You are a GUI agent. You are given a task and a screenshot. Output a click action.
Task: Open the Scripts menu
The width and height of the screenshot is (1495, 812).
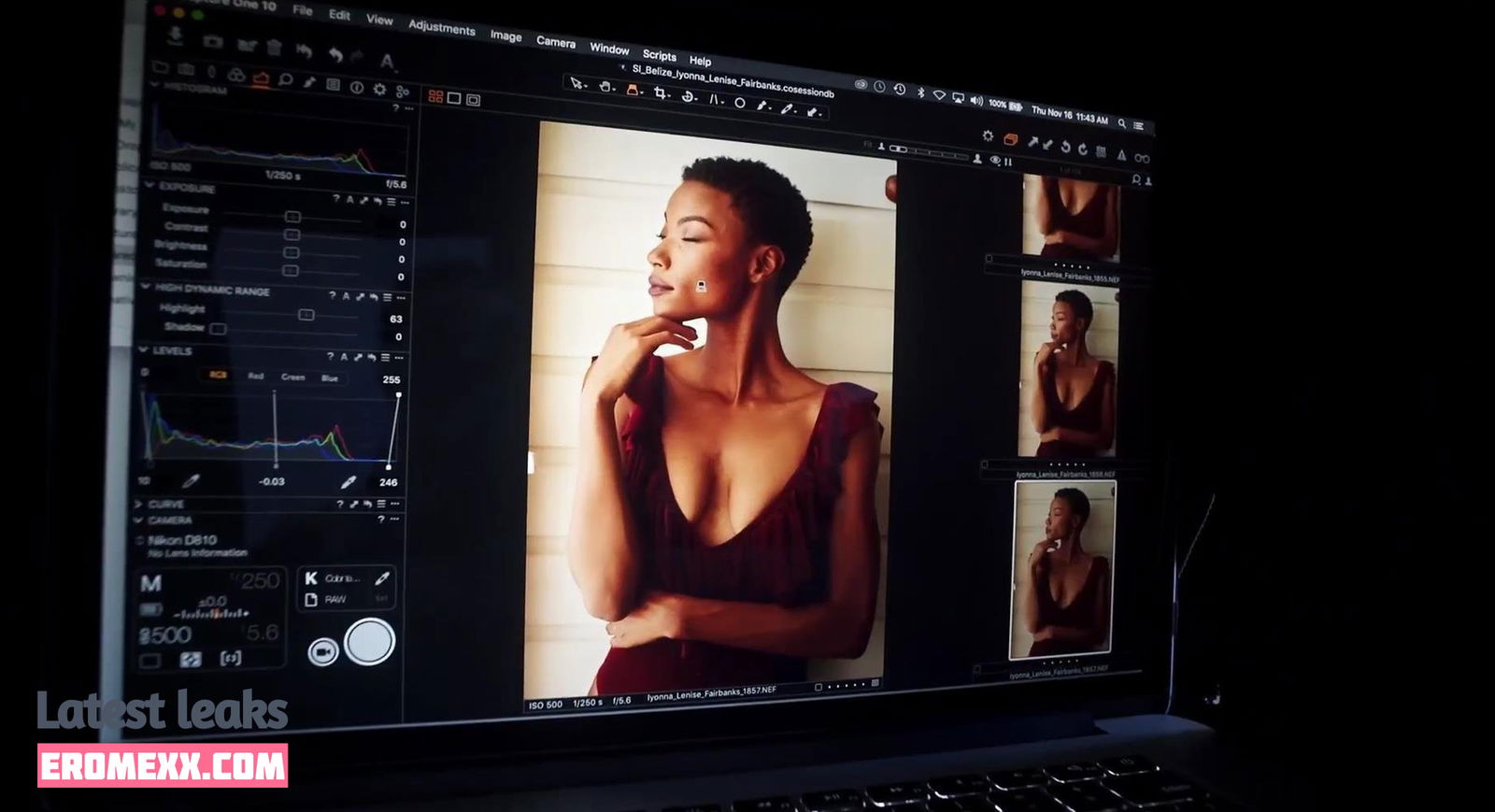tap(660, 55)
